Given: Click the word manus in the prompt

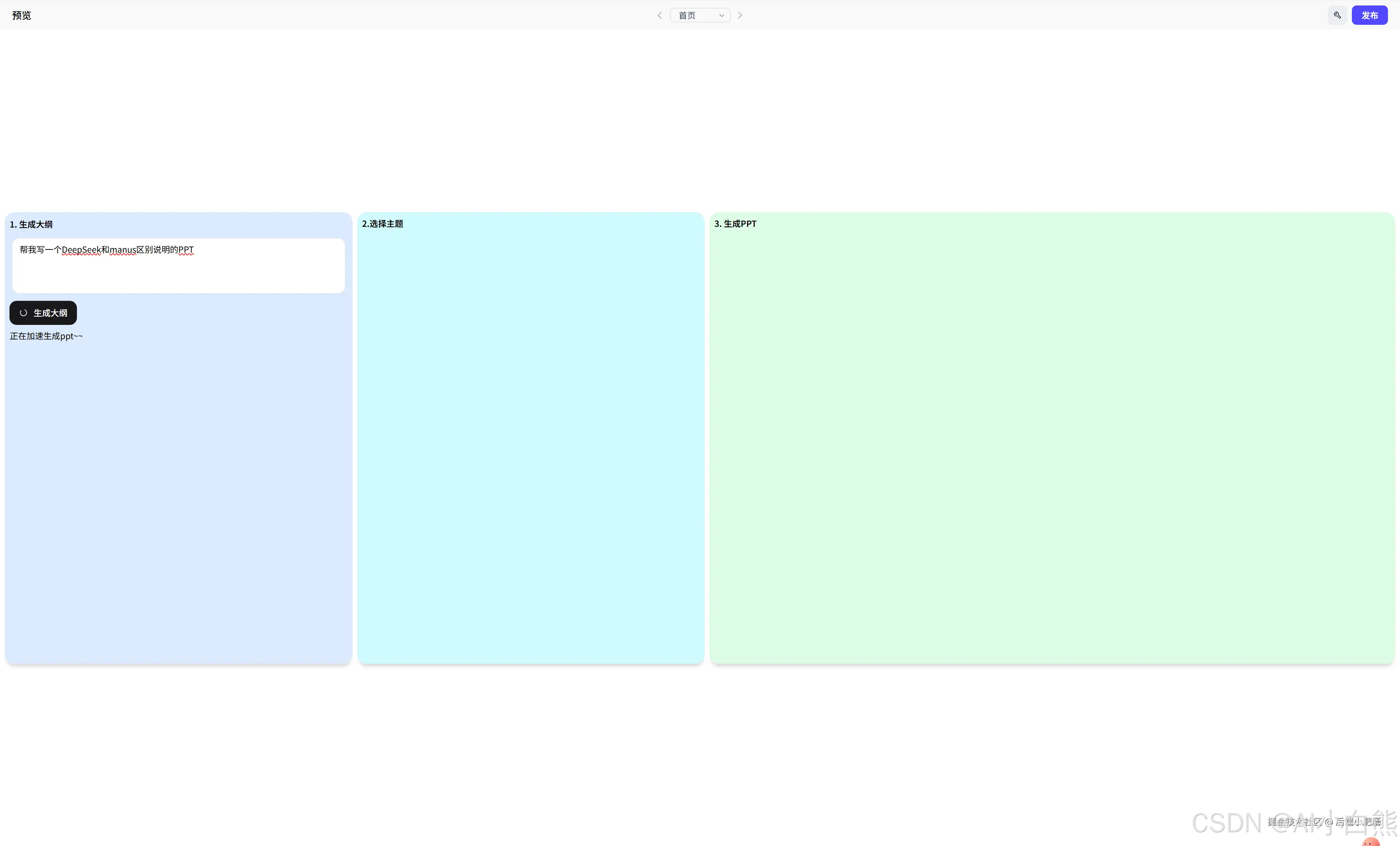Looking at the screenshot, I should point(123,250).
